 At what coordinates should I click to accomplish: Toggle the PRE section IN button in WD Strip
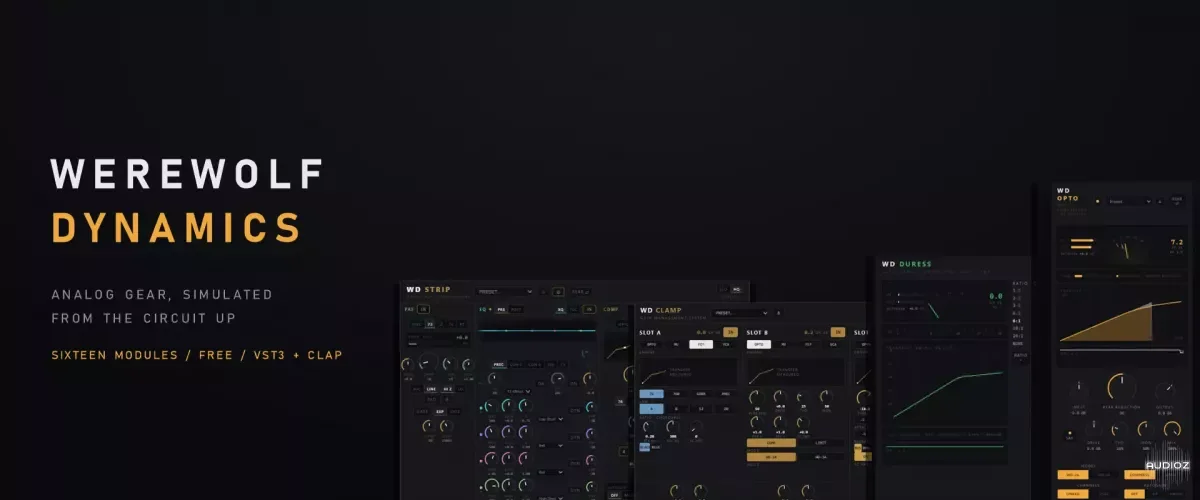(423, 310)
